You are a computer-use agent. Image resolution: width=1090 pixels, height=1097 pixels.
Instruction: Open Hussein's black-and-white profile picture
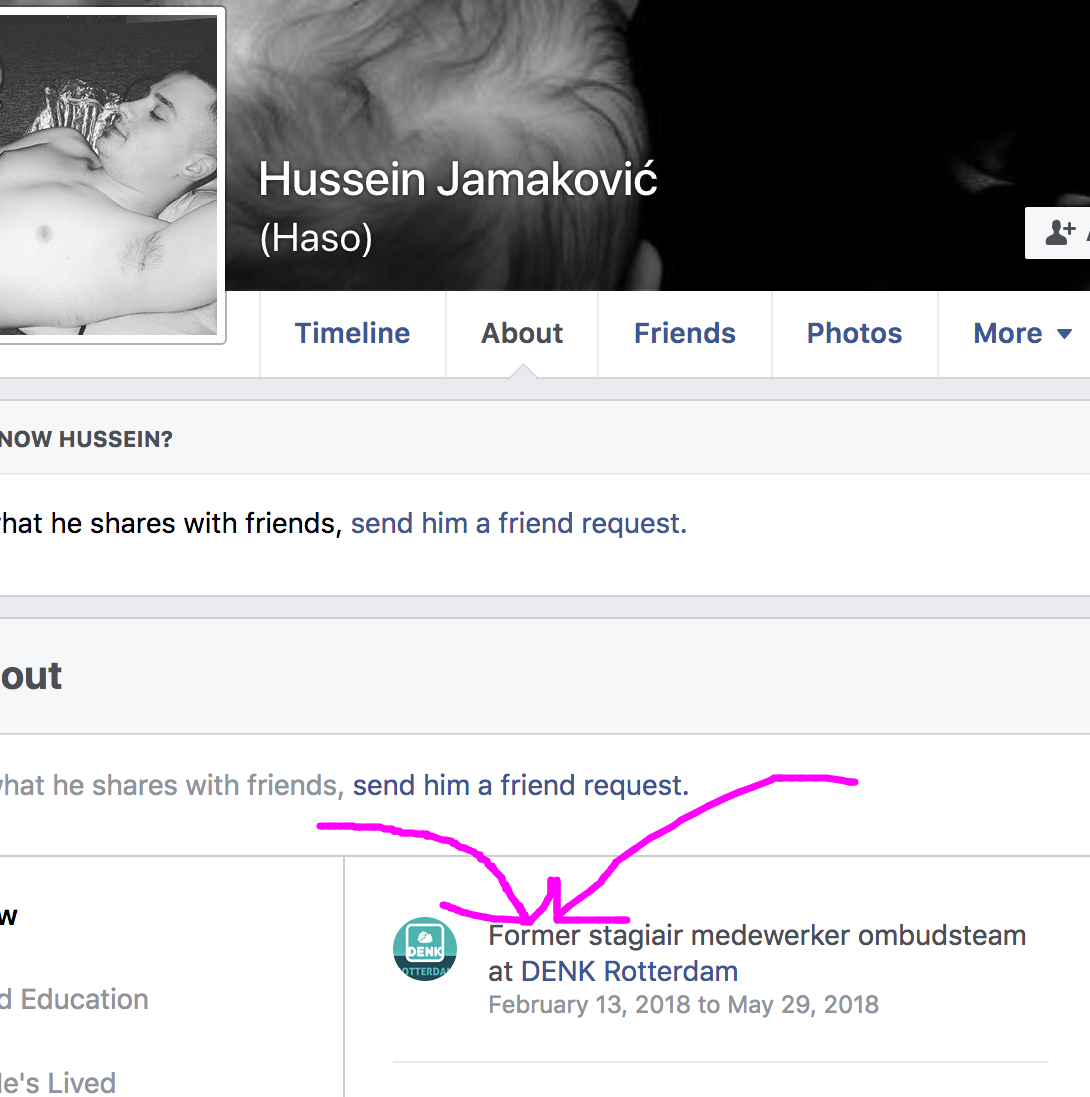[108, 175]
